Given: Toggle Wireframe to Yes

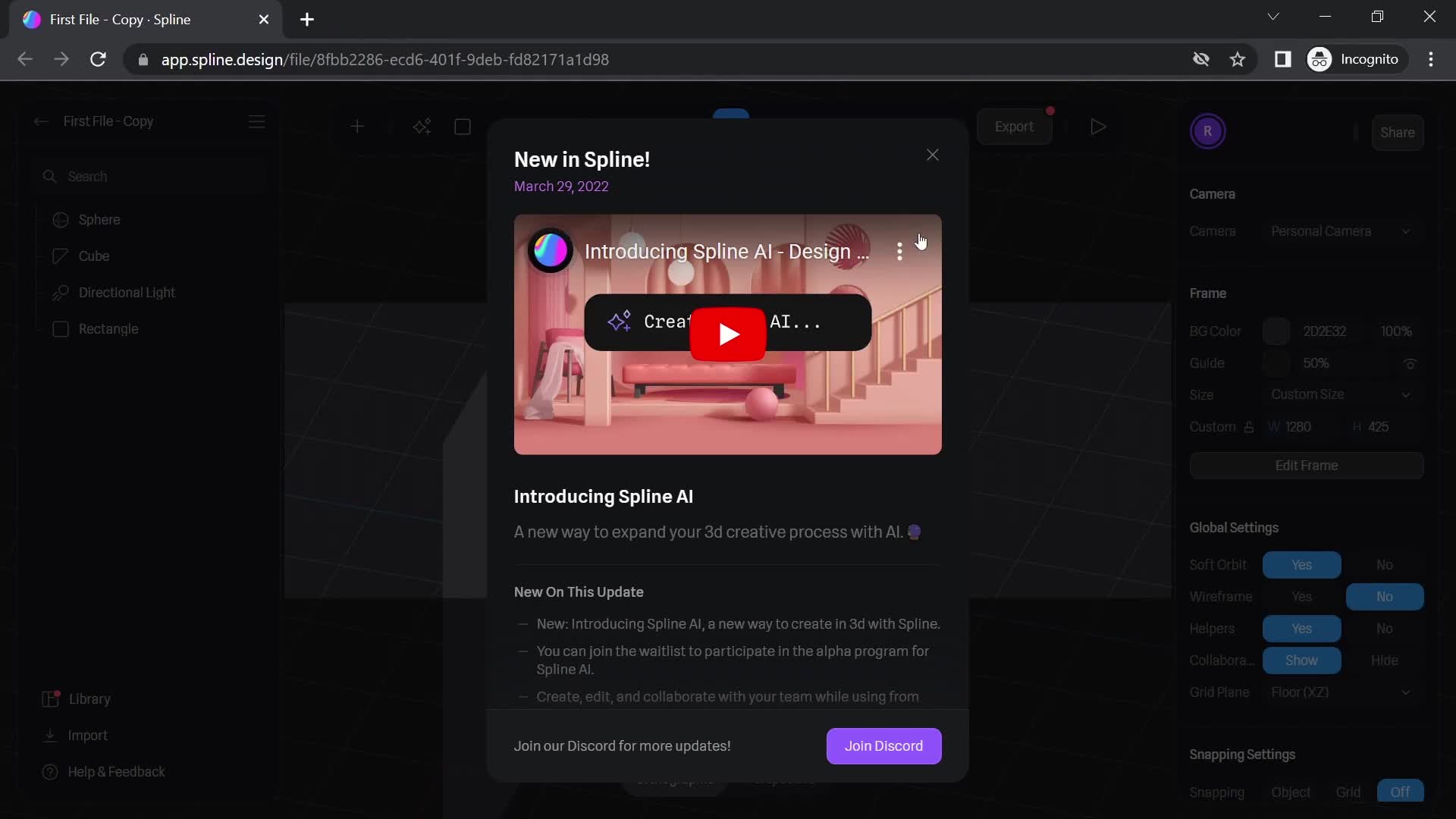Looking at the screenshot, I should [x=1301, y=596].
